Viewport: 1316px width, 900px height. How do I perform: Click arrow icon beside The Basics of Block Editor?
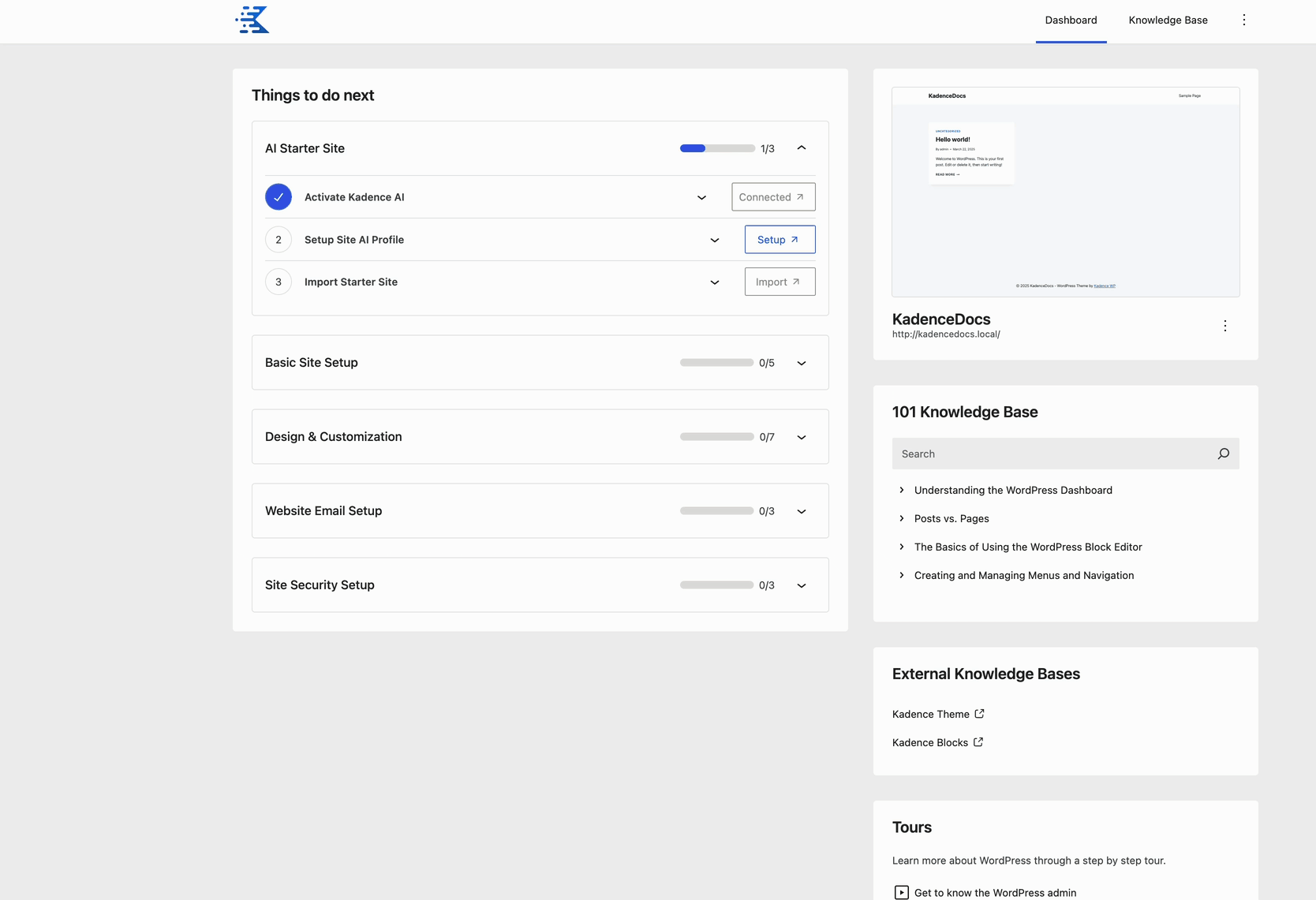pos(902,547)
